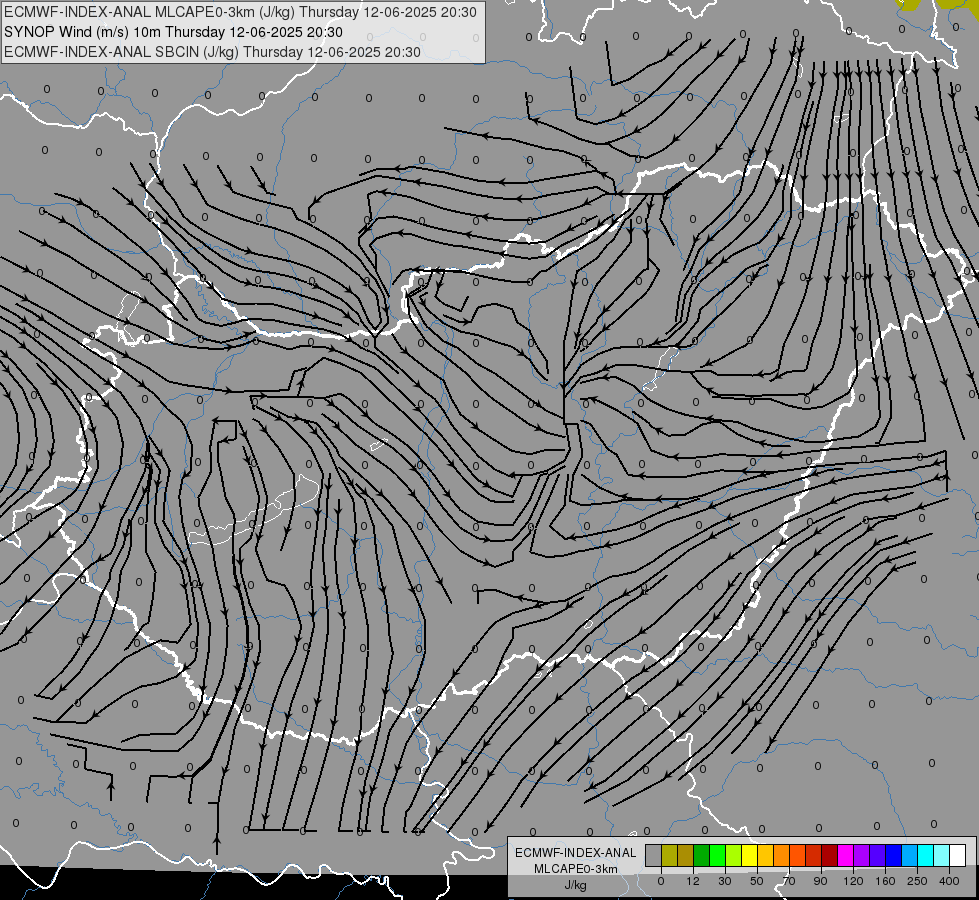Pick the dark red legend swatch
Viewport: 979px width, 900px height.
point(830,855)
